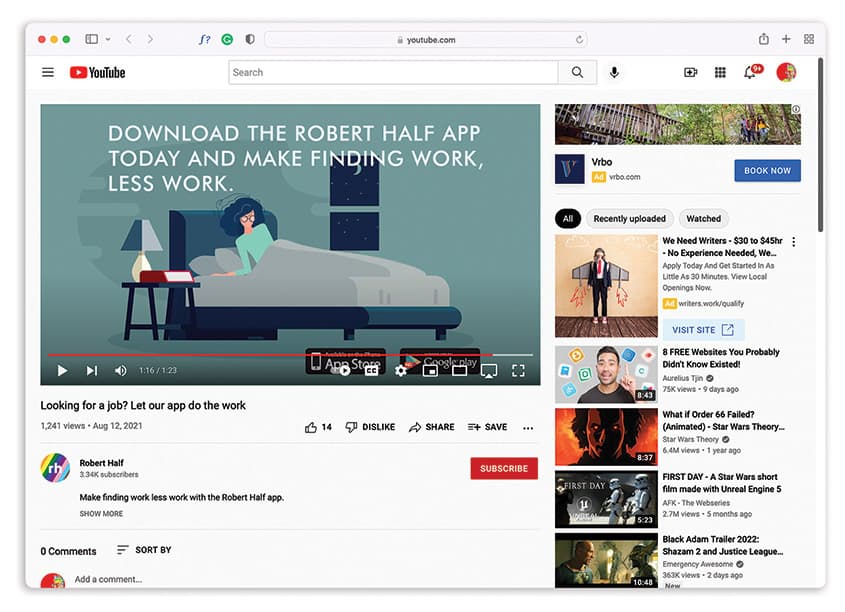Click VISIT SITE on the writers ad
845x612 pixels.
703,330
